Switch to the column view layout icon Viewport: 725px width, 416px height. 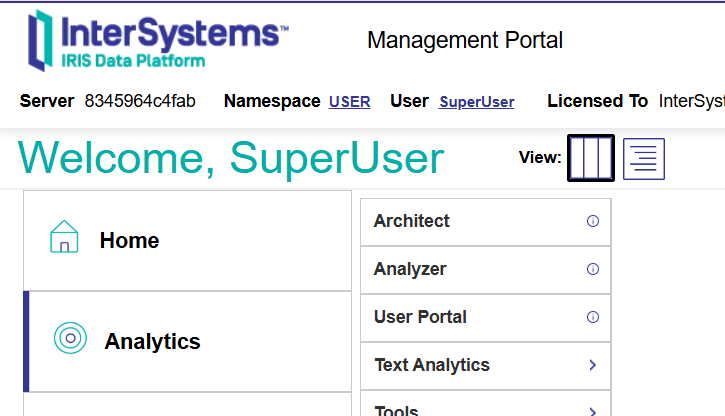click(591, 158)
